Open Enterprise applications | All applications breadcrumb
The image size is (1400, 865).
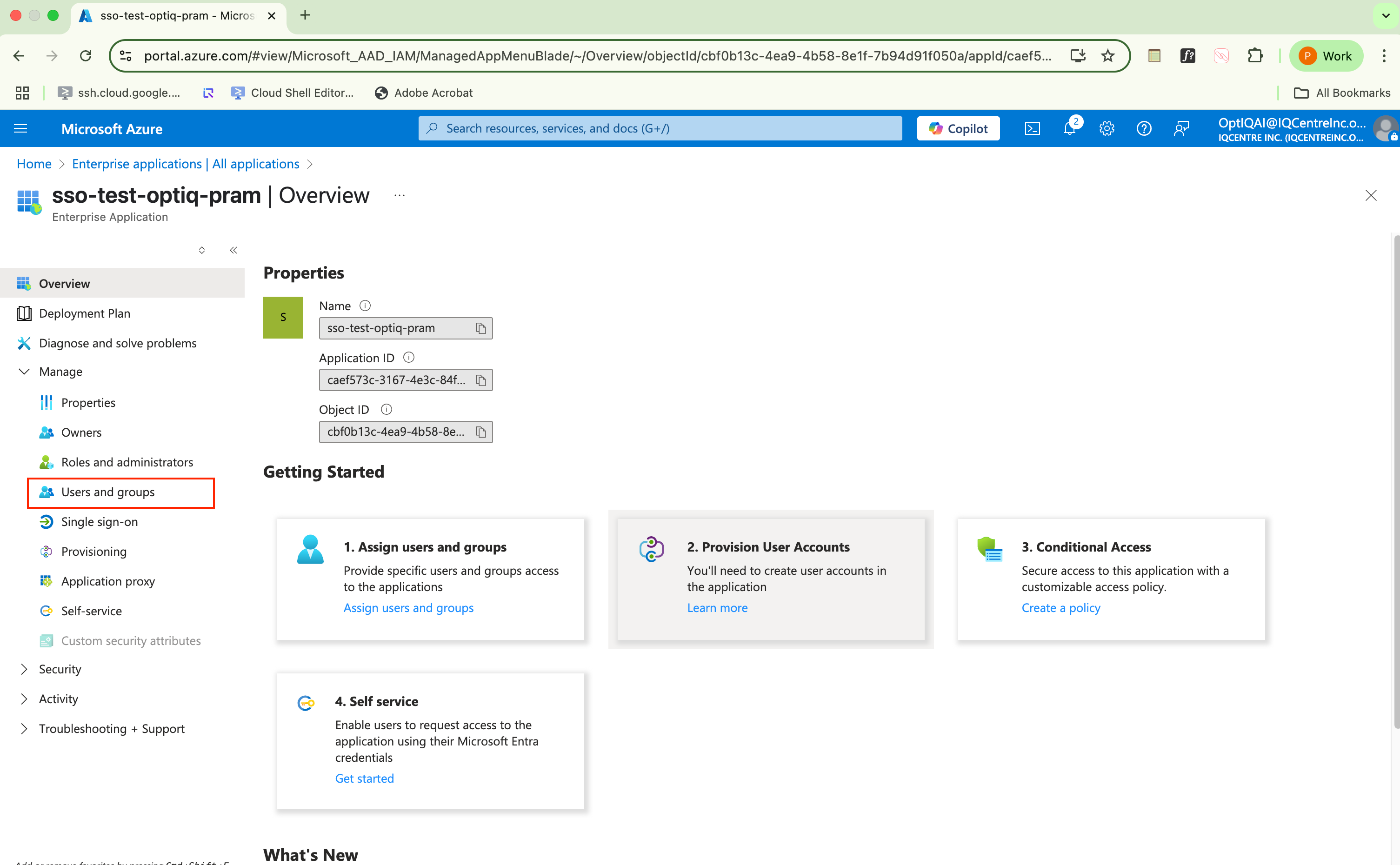coord(186,164)
